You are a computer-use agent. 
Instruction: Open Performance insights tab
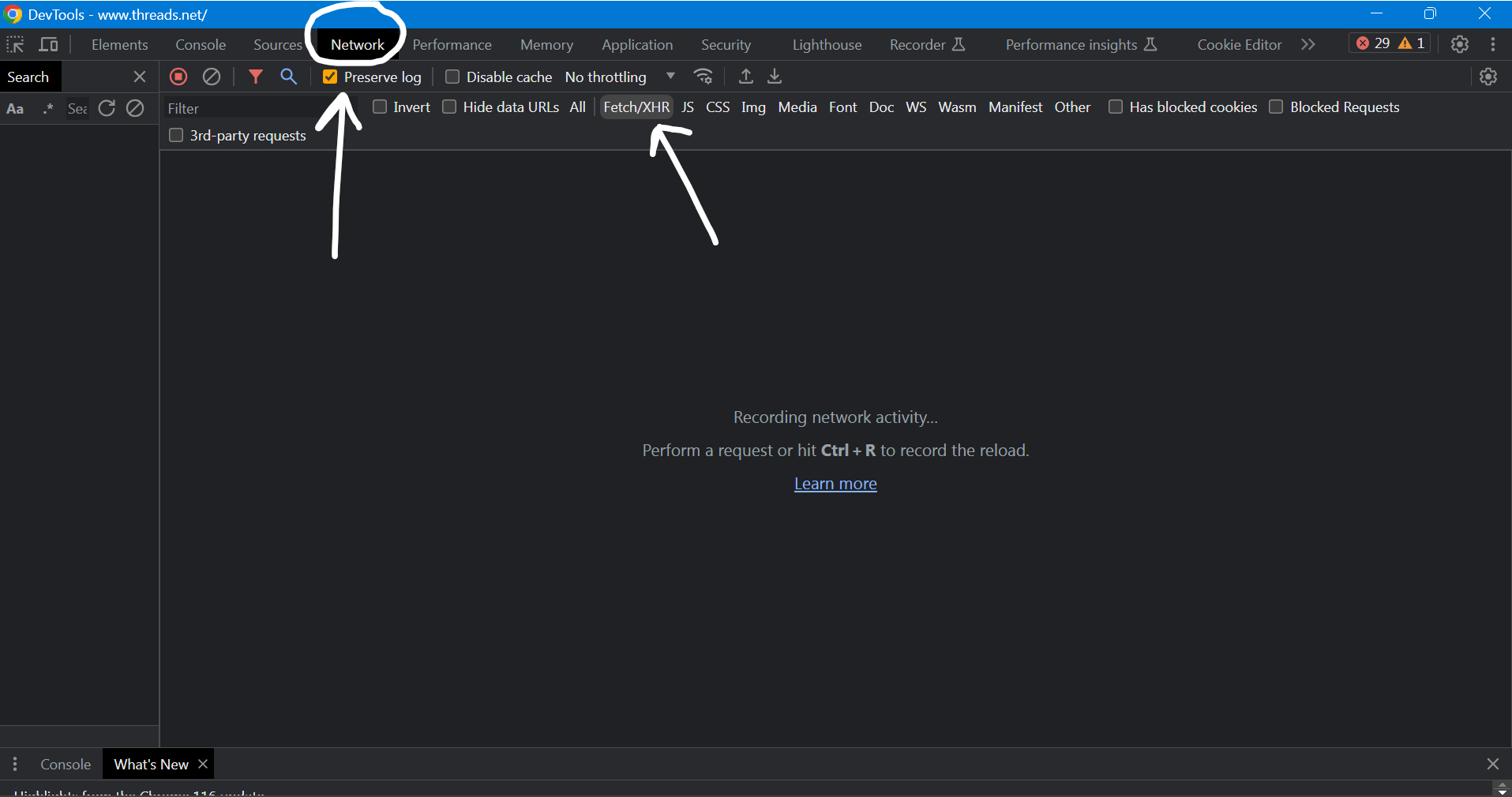click(1081, 44)
